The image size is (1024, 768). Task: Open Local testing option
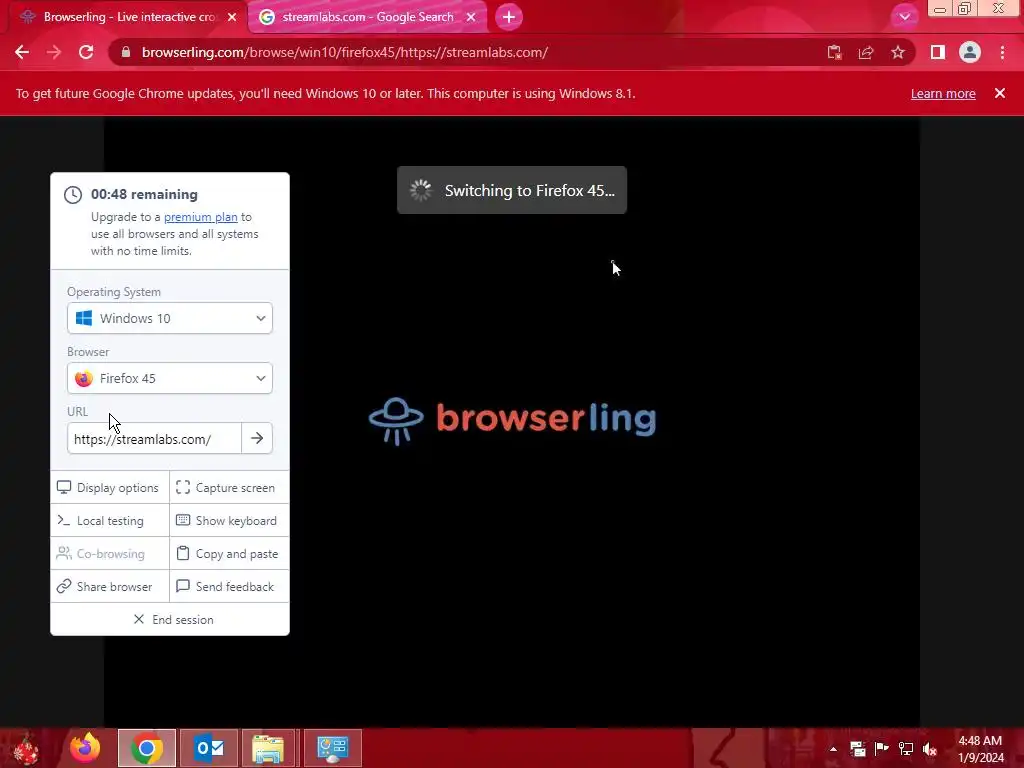(x=110, y=520)
